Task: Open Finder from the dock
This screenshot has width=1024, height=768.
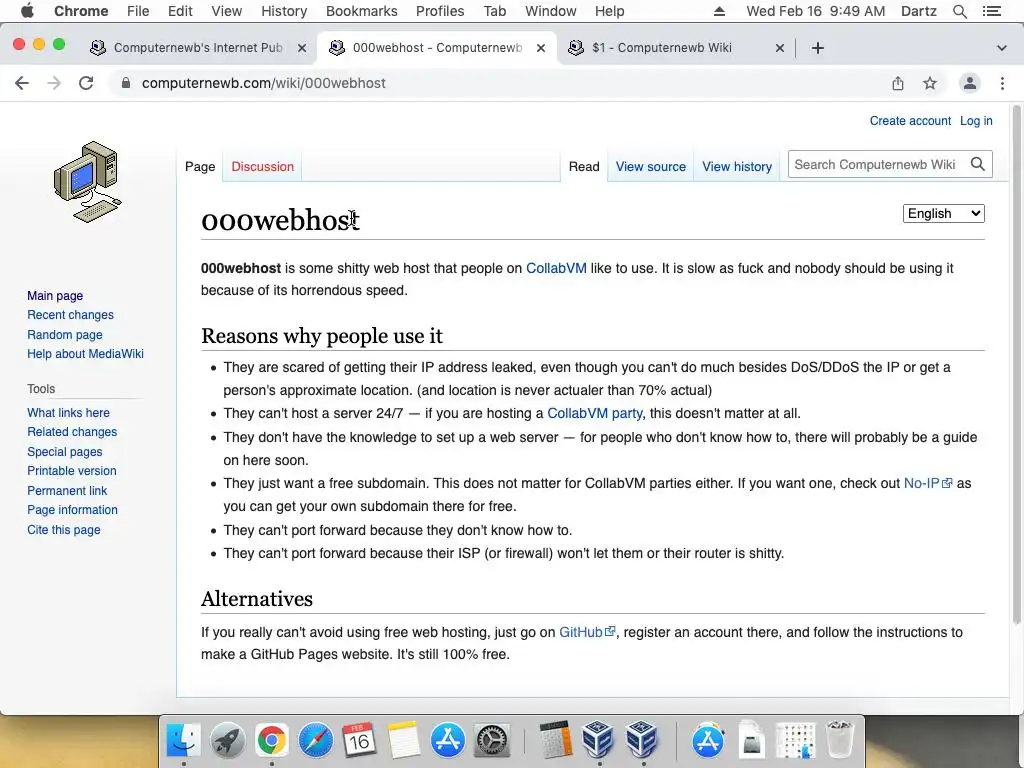Action: (184, 740)
